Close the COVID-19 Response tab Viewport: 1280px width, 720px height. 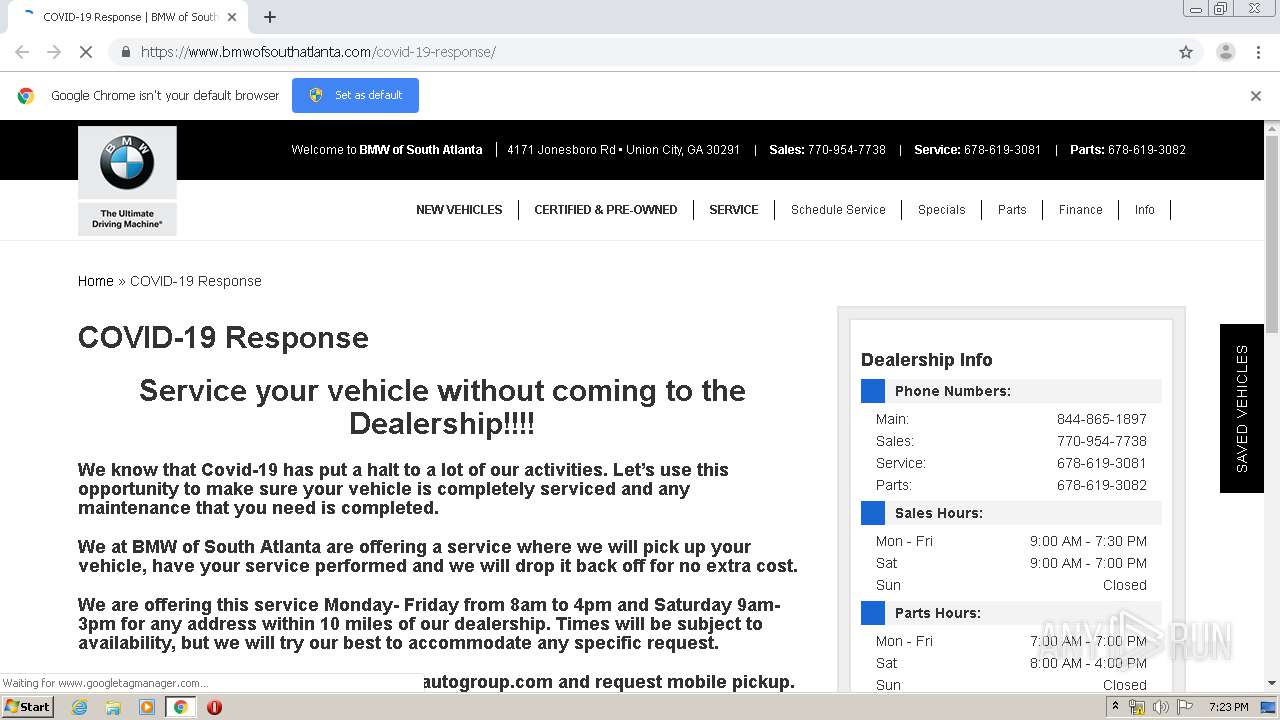click(x=232, y=17)
